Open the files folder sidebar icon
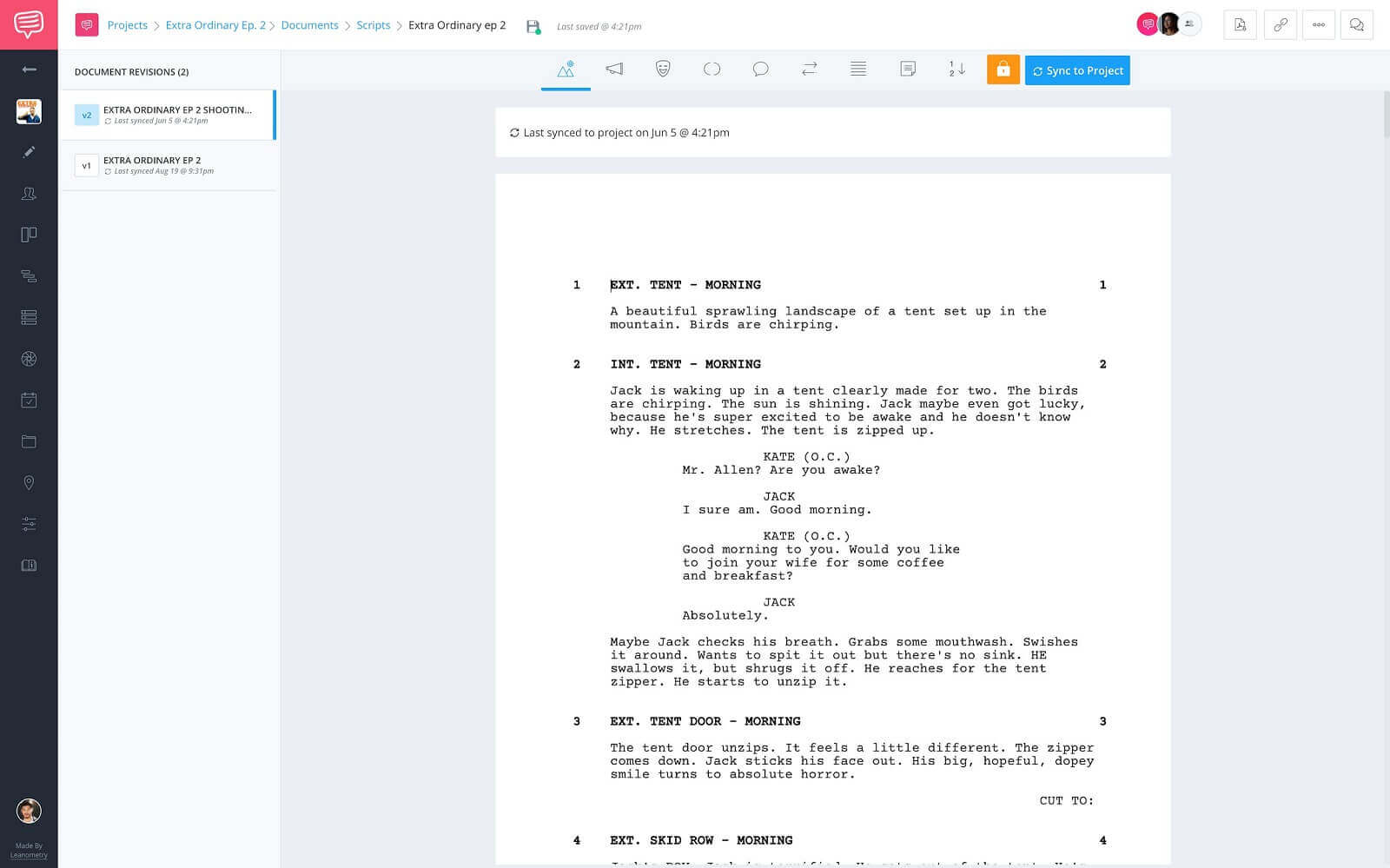 [29, 441]
